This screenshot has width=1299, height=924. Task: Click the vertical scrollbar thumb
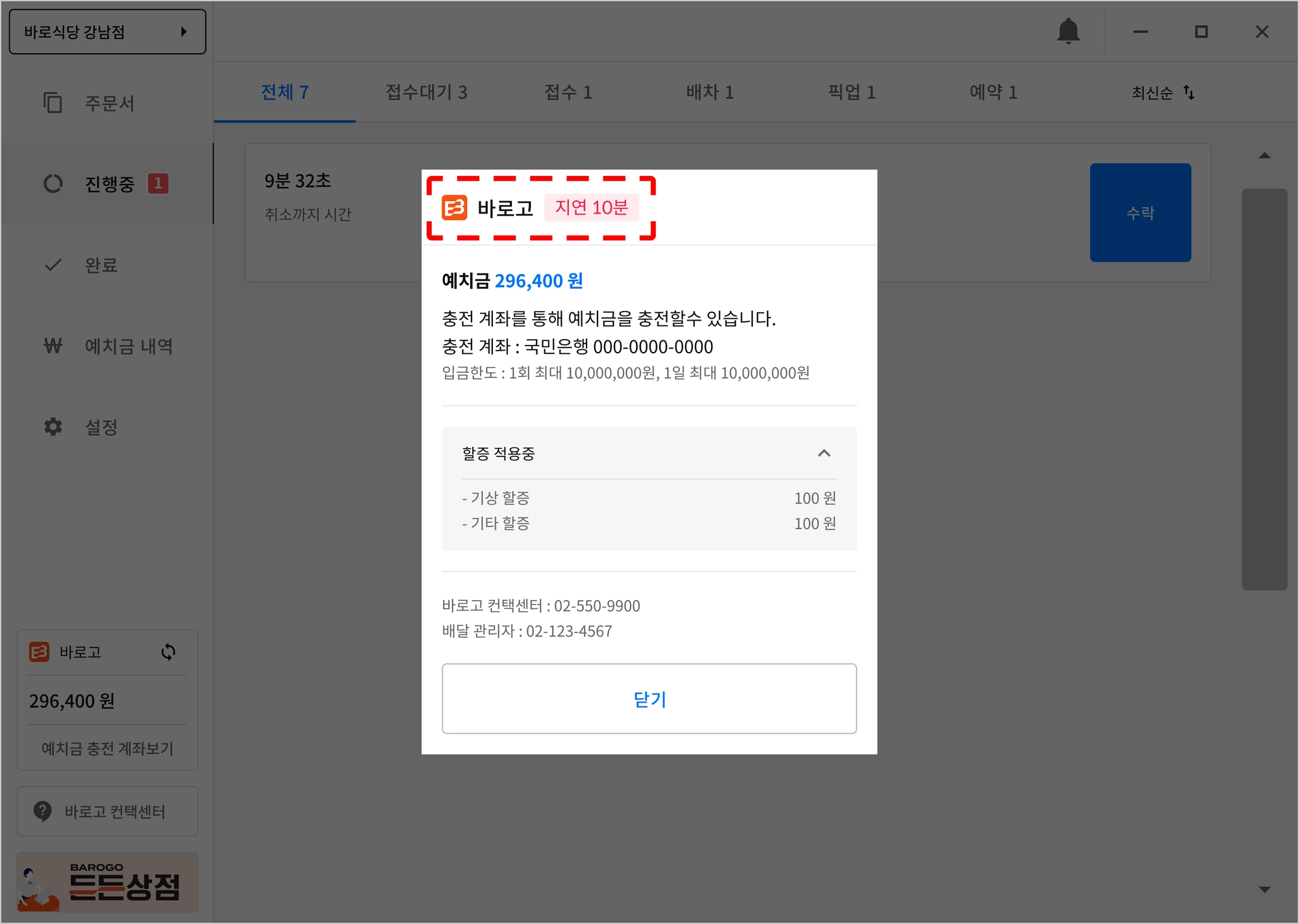(x=1264, y=390)
